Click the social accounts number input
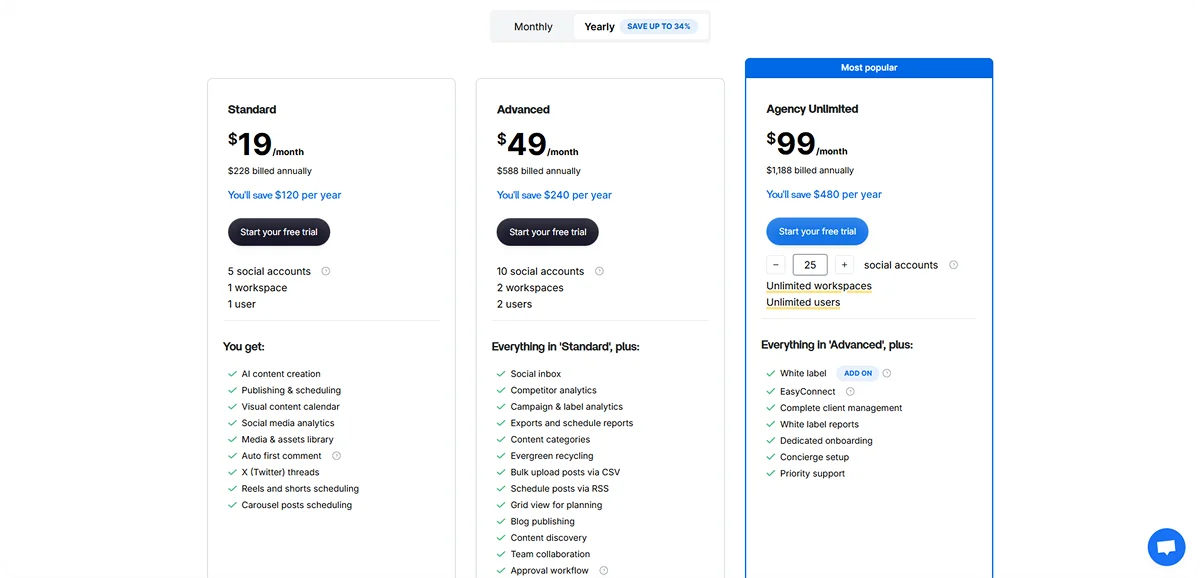1200x578 pixels. 810,264
